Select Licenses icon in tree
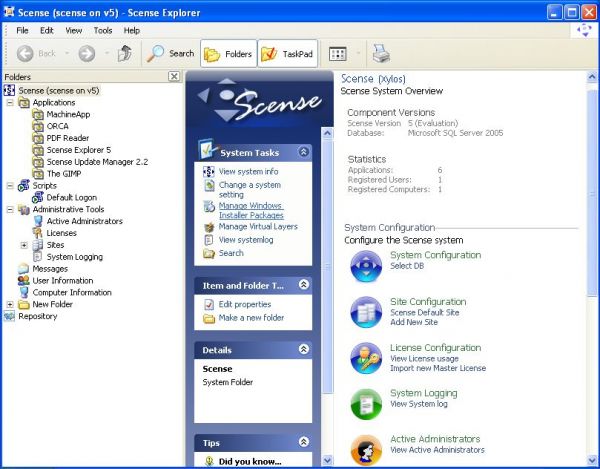This screenshot has width=600, height=469. click(x=38, y=233)
